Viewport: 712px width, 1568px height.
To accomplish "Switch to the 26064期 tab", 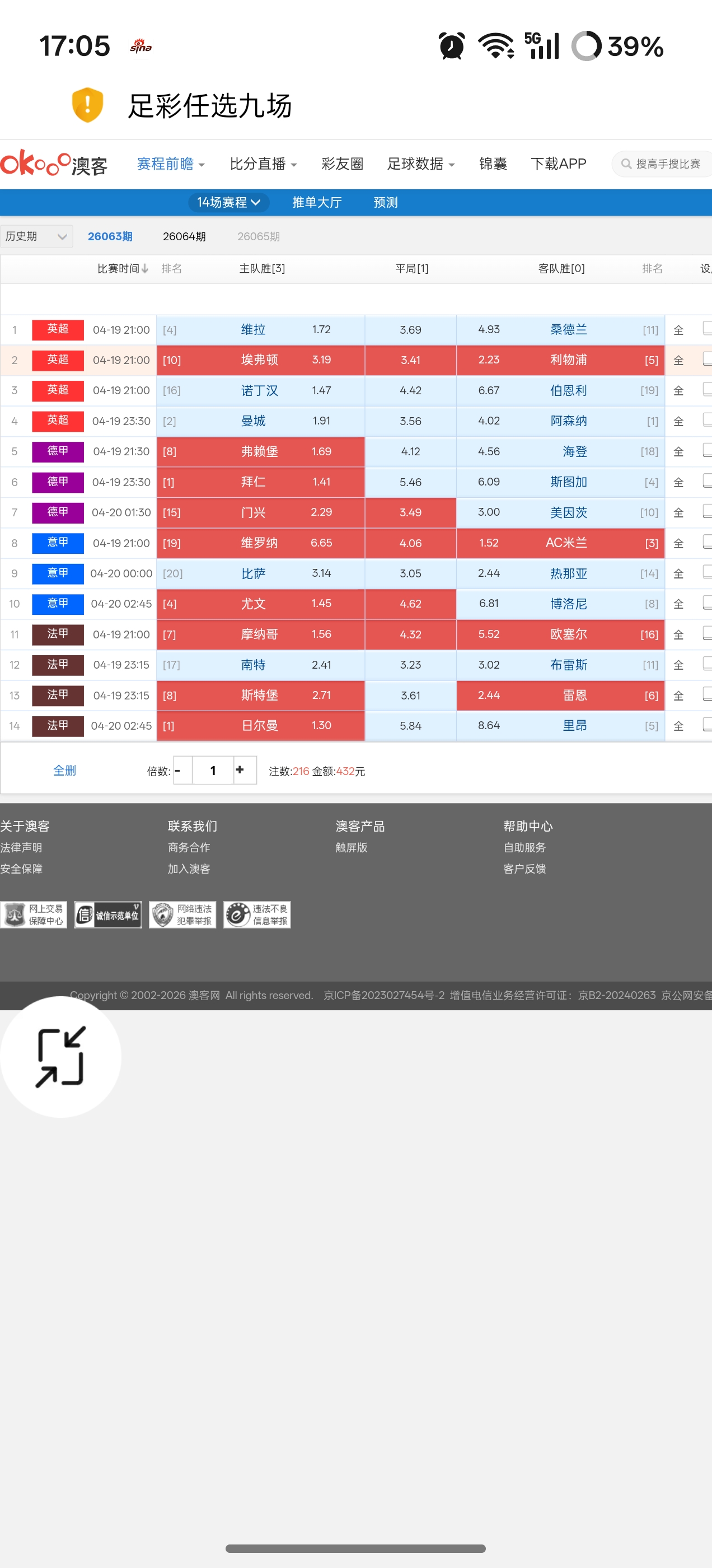I will (184, 236).
